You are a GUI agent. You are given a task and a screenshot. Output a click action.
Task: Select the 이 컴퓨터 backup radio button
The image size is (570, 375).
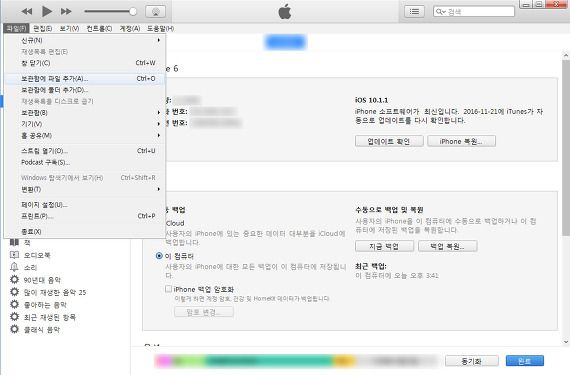159,256
